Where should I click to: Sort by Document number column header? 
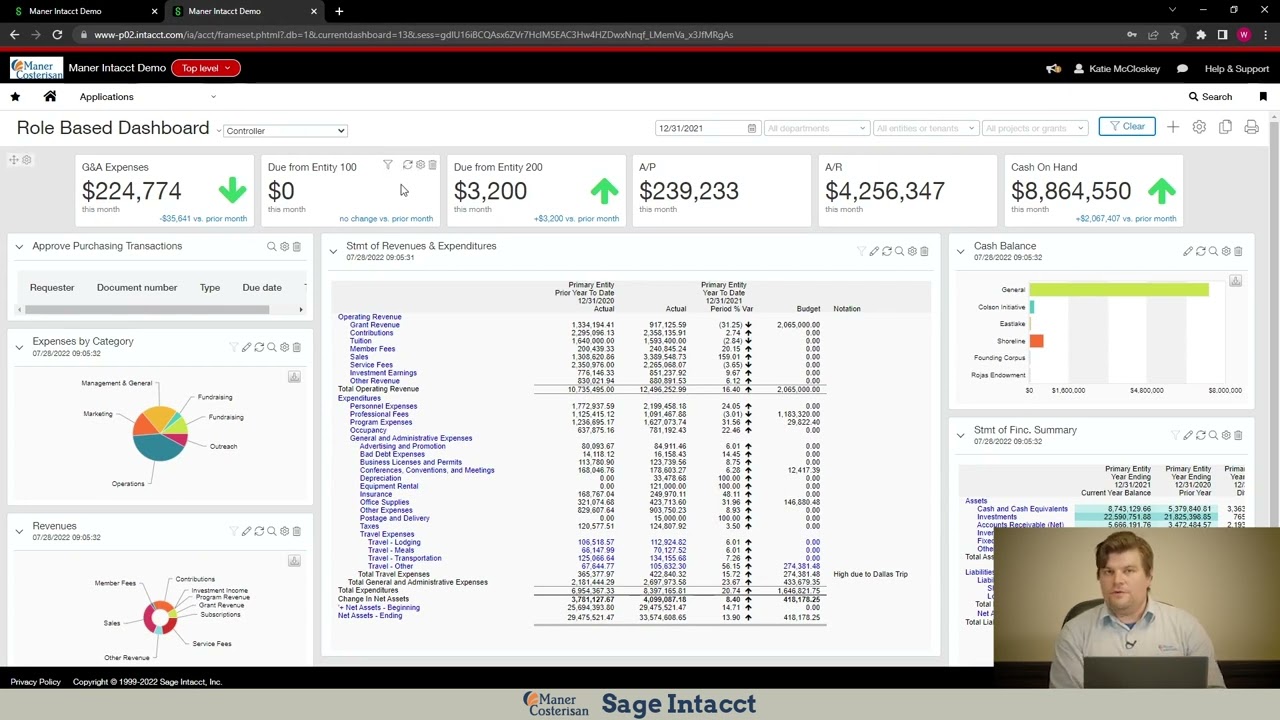coord(137,288)
